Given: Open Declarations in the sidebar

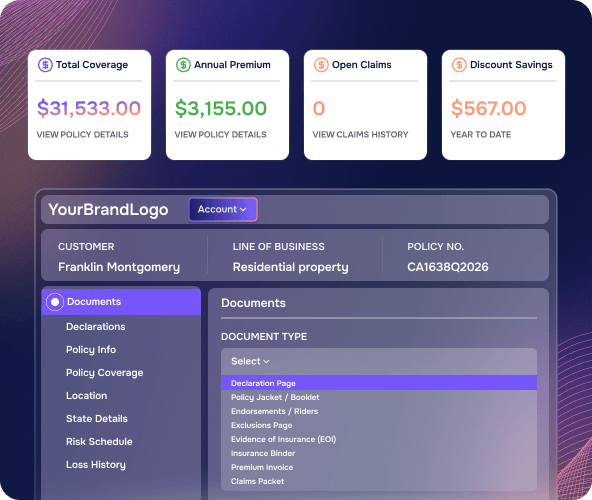Looking at the screenshot, I should 96,327.
